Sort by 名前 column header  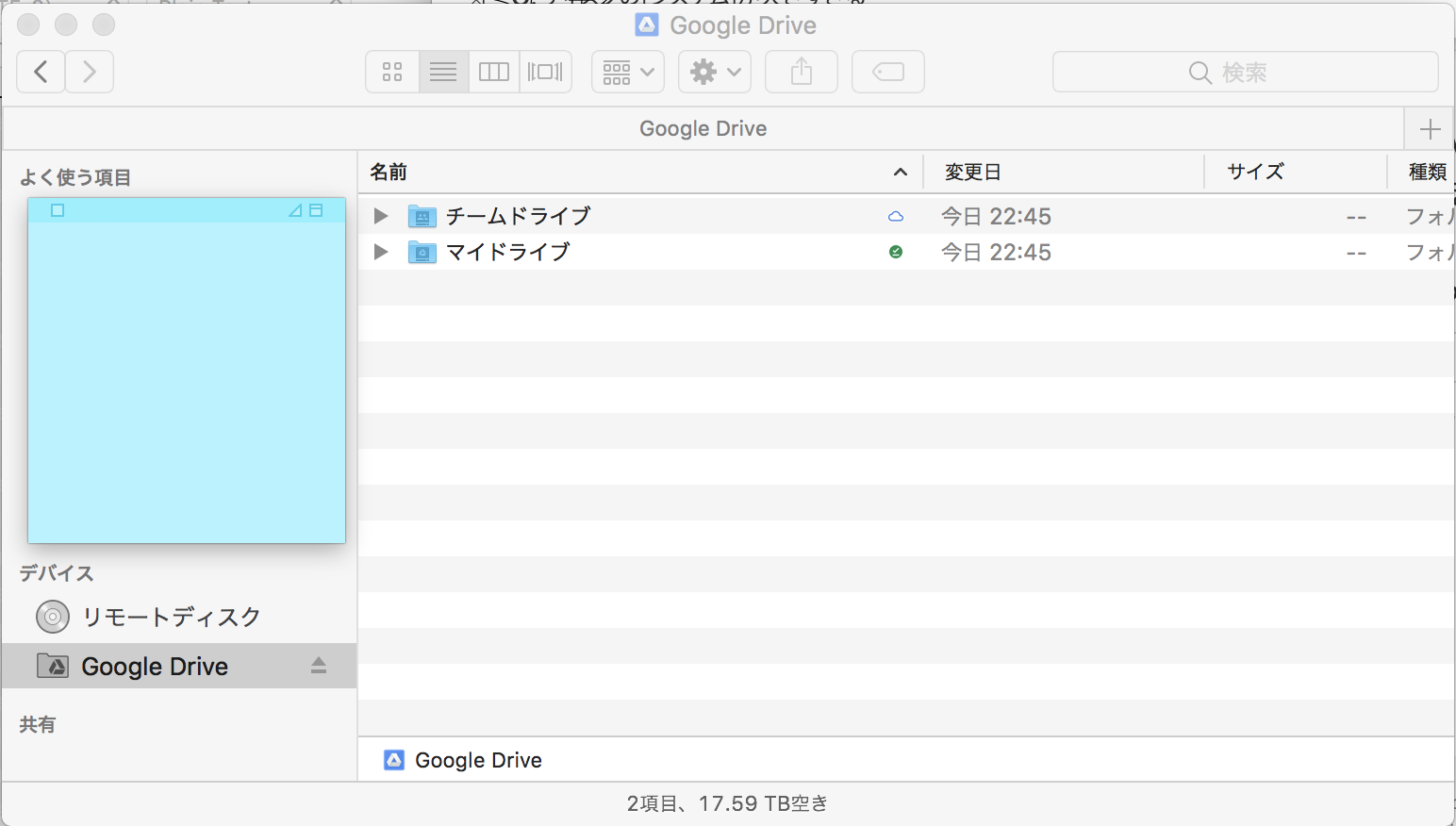pyautogui.click(x=389, y=172)
